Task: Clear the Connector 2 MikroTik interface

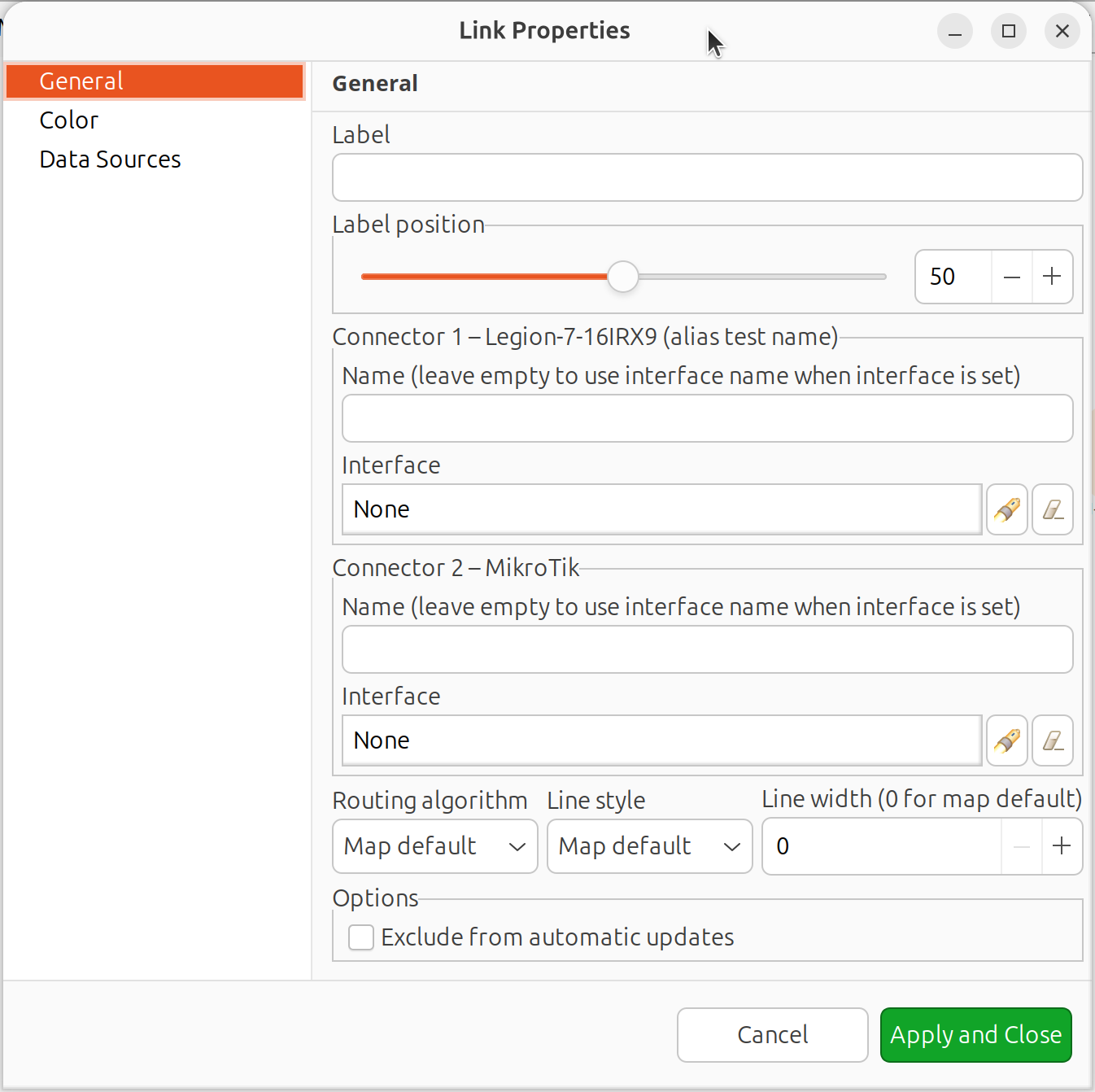Action: click(x=1053, y=740)
